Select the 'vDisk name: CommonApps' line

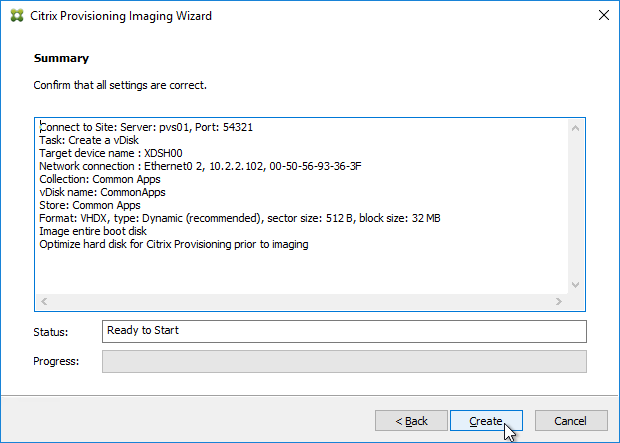tap(102, 192)
